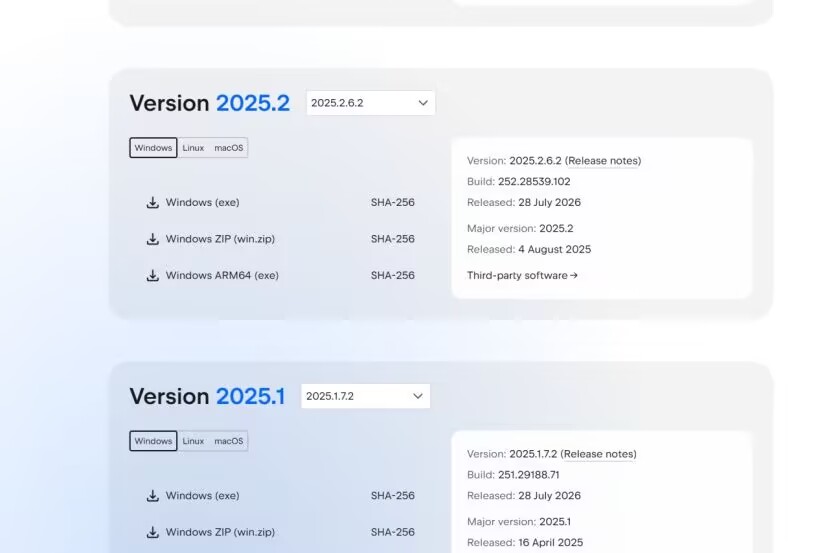
Task: Open SHA-256 for 2025.1 Windows (exe)
Action: coord(393,496)
